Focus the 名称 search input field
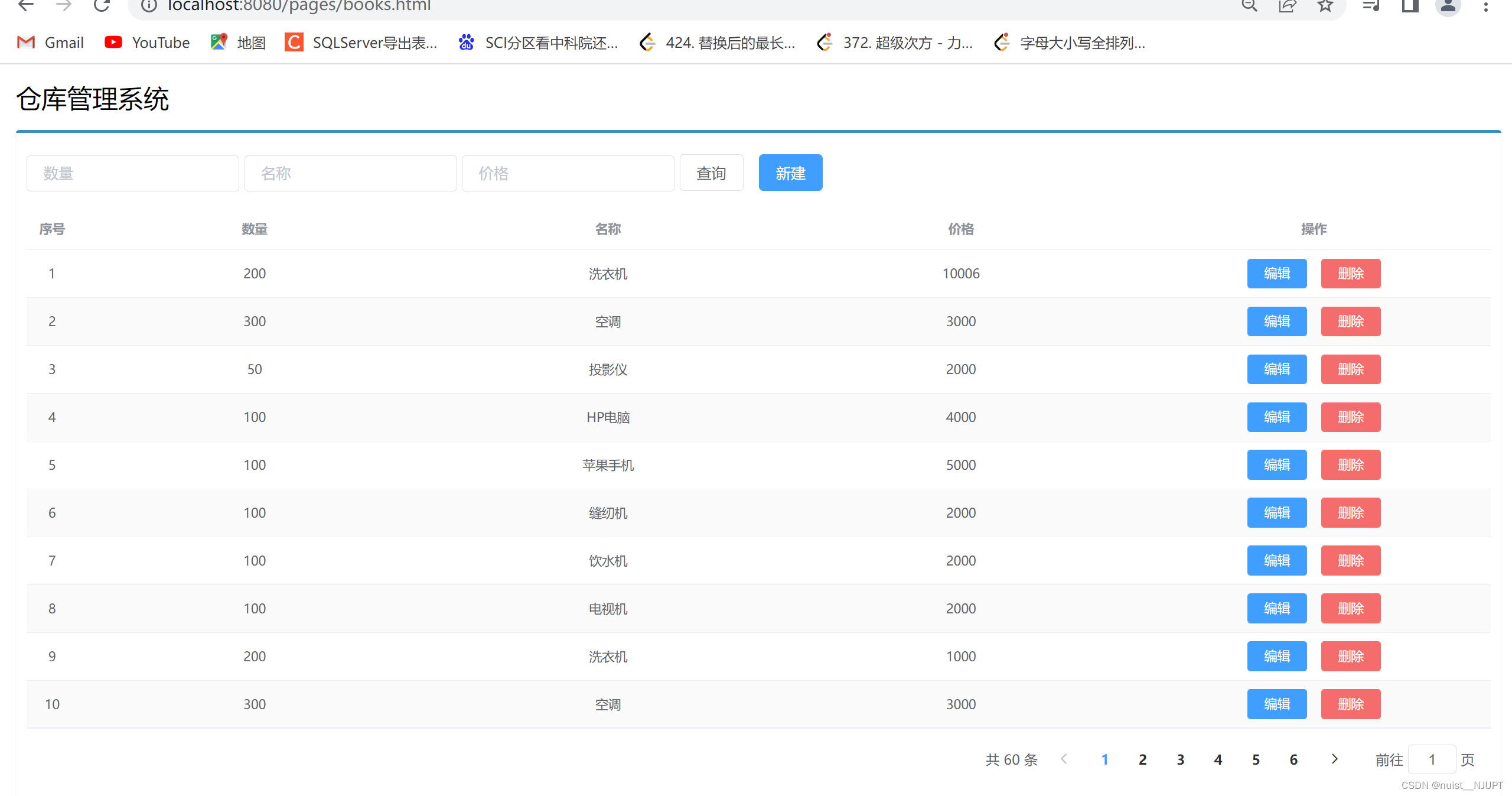 (350, 173)
